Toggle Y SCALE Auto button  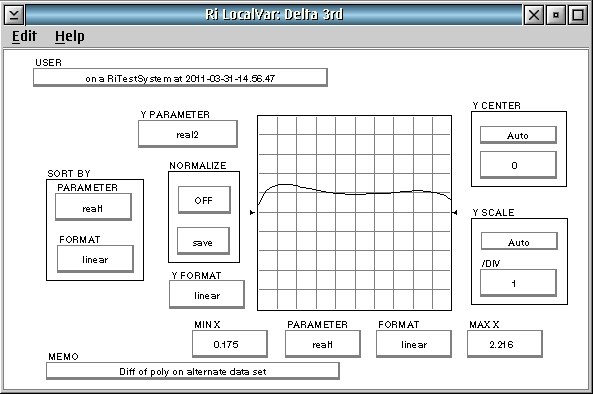tap(519, 242)
